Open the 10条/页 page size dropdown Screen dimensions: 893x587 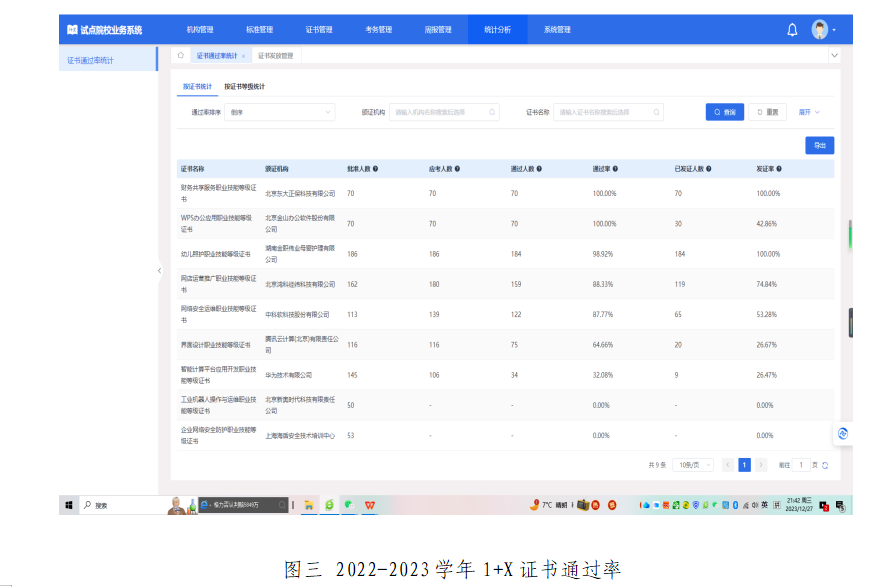point(693,465)
